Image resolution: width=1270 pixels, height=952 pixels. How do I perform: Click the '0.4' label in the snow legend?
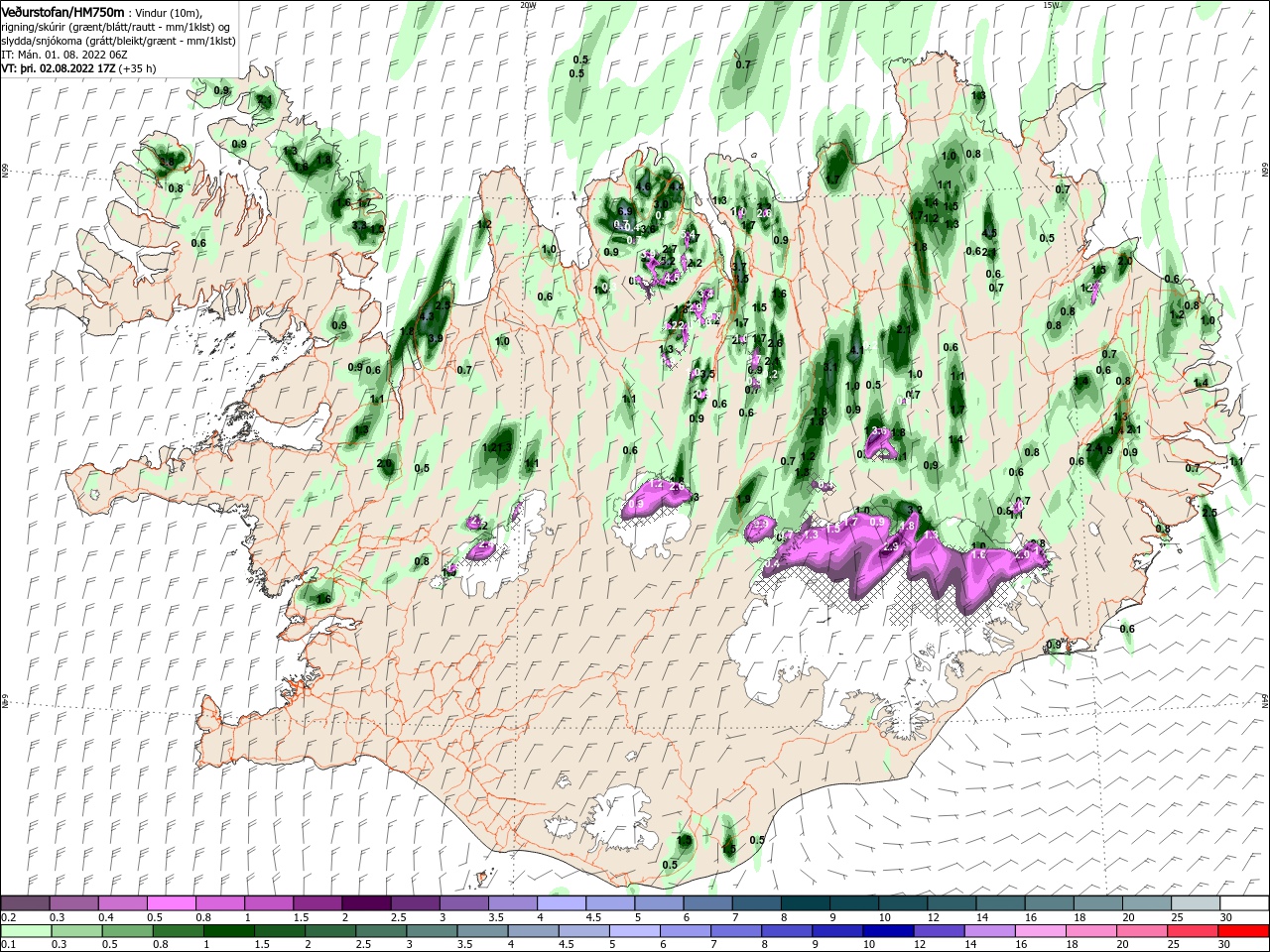(106, 917)
